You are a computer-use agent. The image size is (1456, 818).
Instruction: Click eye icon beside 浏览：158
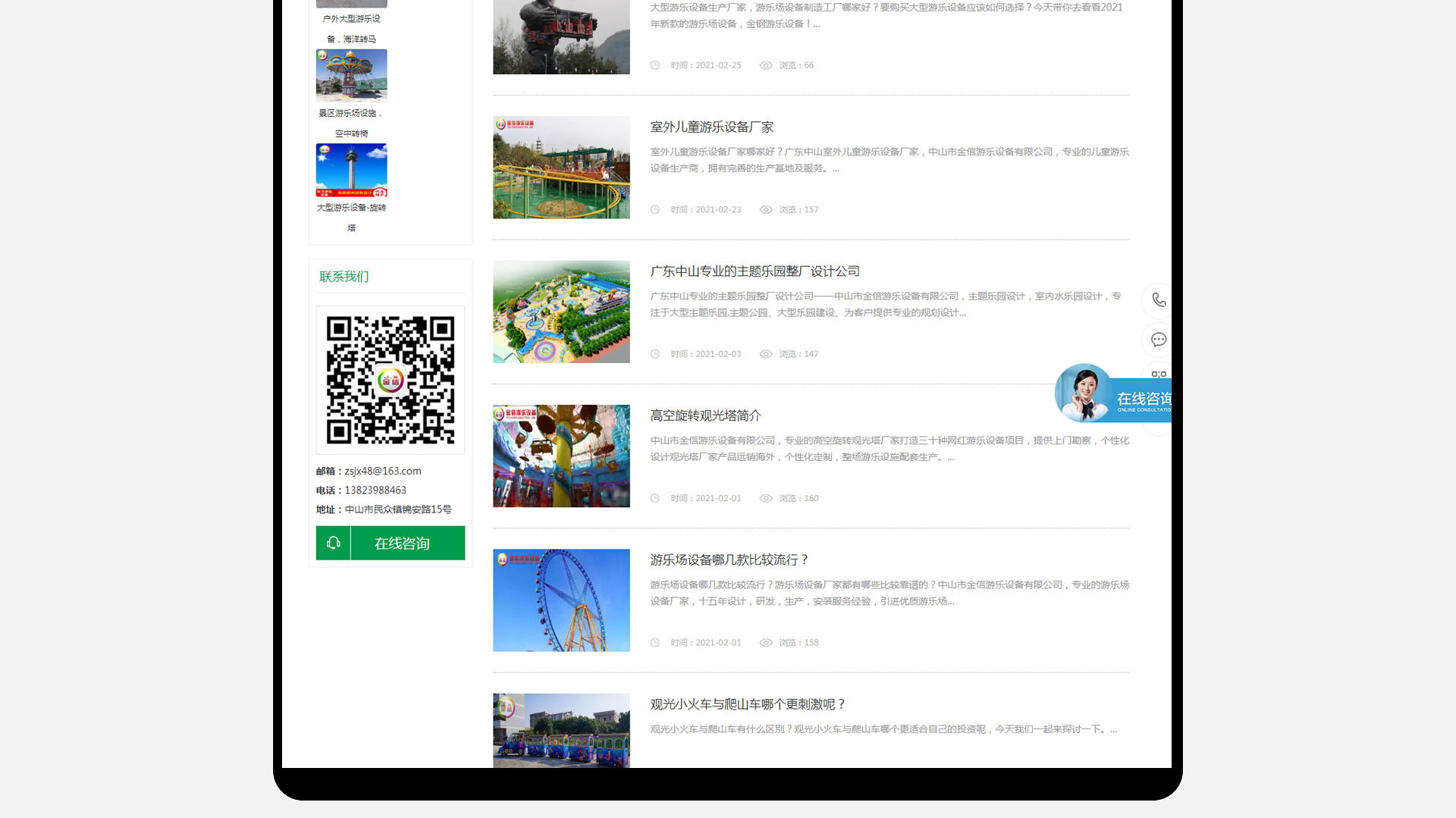[x=766, y=642]
